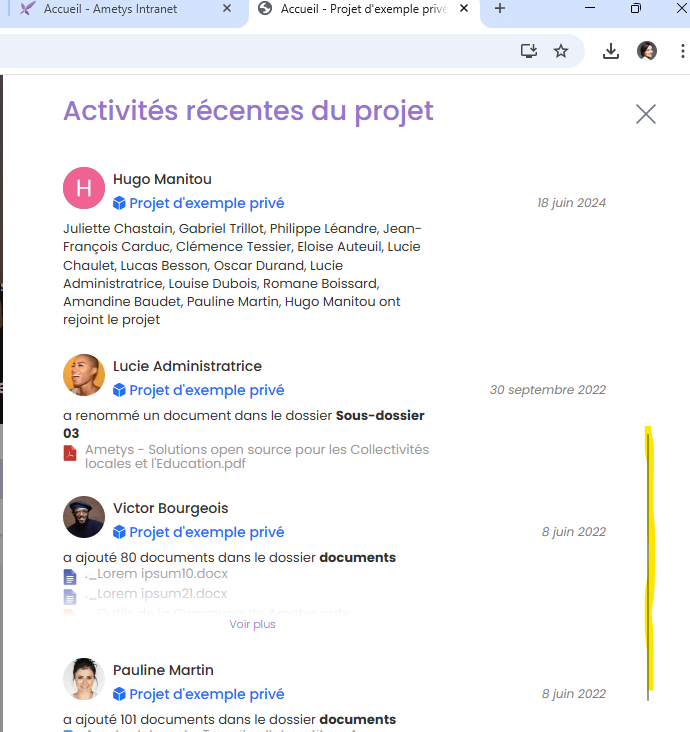690x732 pixels.
Task: Click Pauline Martin's profile photo
Action: [x=84, y=679]
